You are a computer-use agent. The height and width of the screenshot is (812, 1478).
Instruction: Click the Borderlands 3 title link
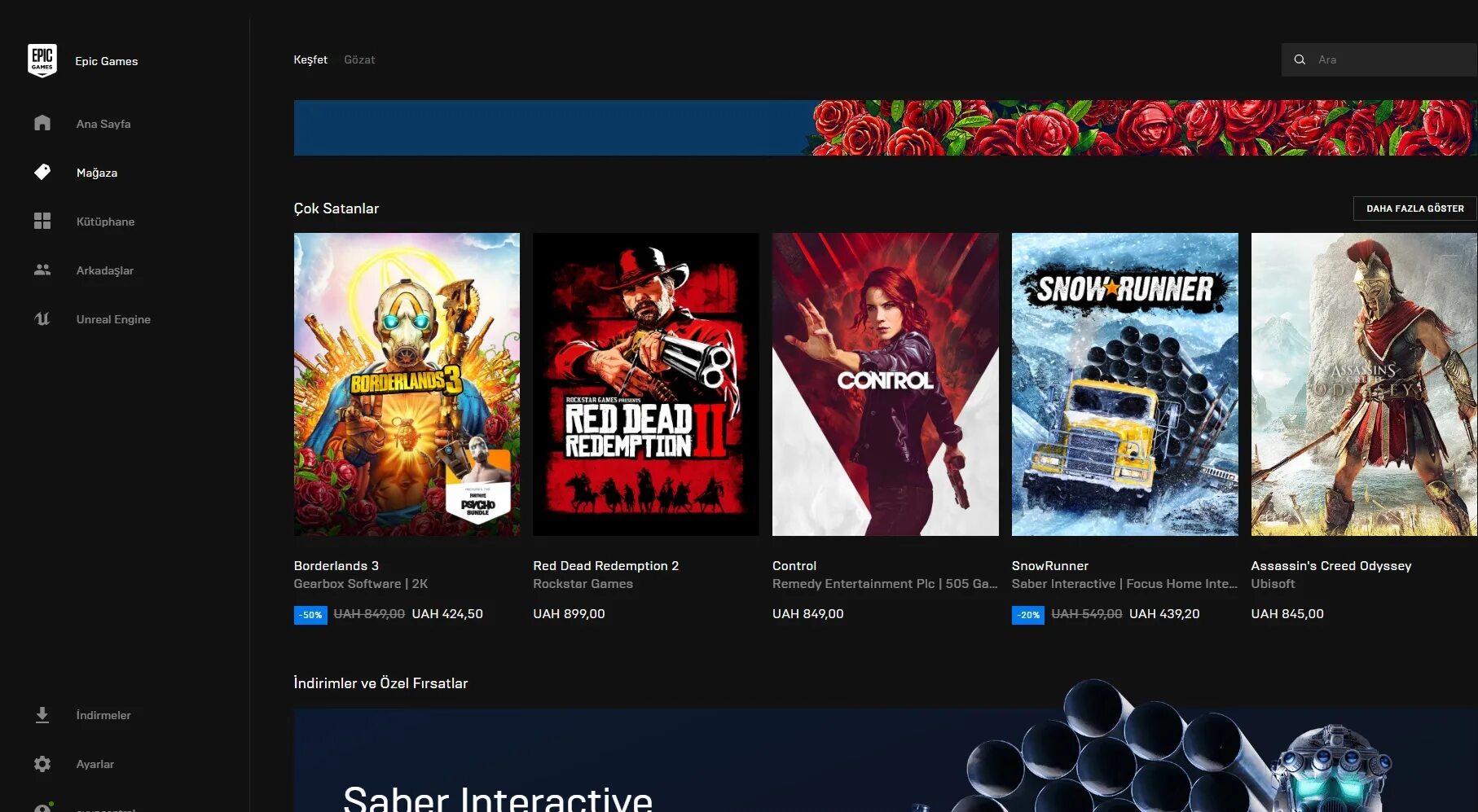(x=336, y=565)
